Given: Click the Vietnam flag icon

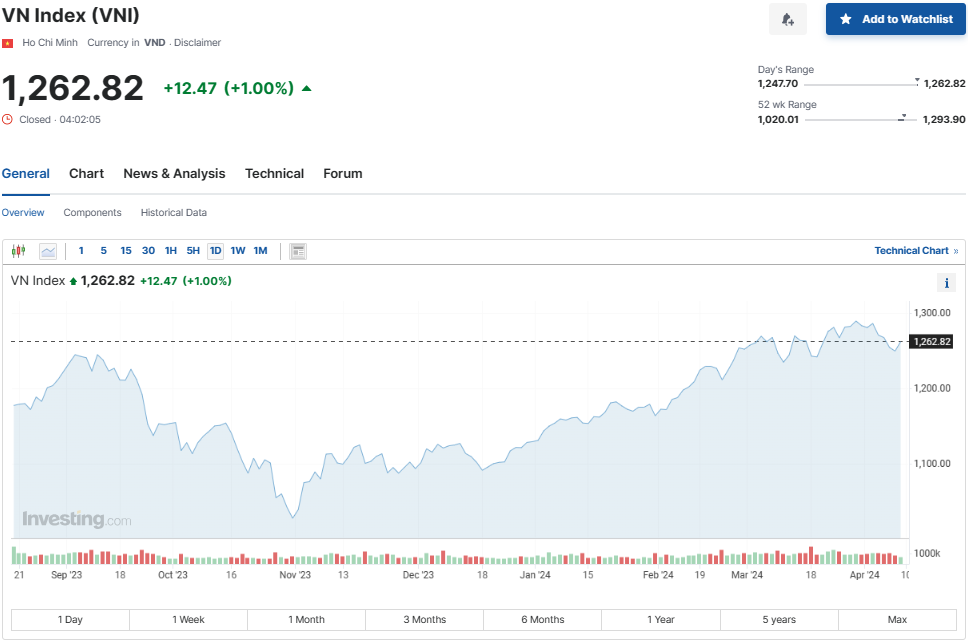Looking at the screenshot, I should point(8,43).
